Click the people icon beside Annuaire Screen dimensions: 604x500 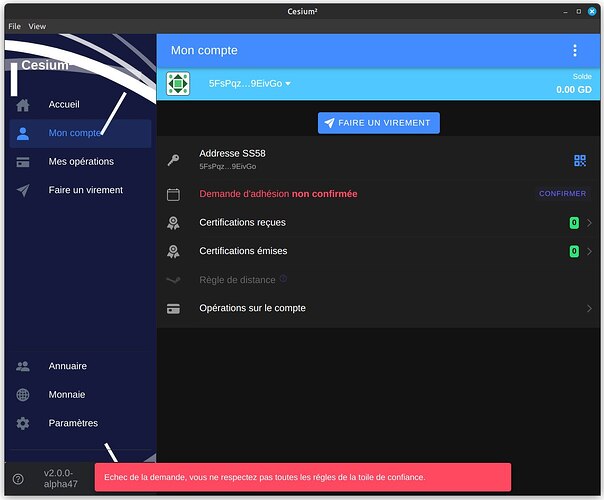(x=23, y=366)
